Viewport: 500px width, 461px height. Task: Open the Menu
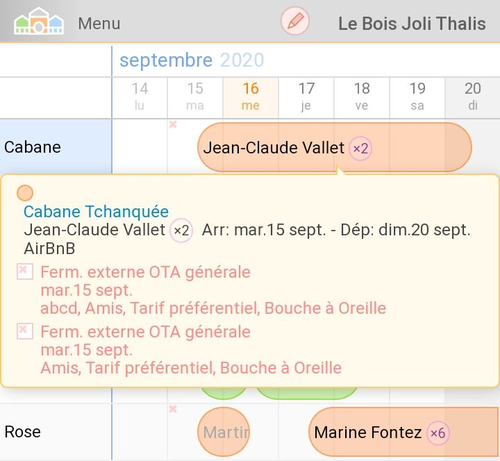click(x=99, y=24)
